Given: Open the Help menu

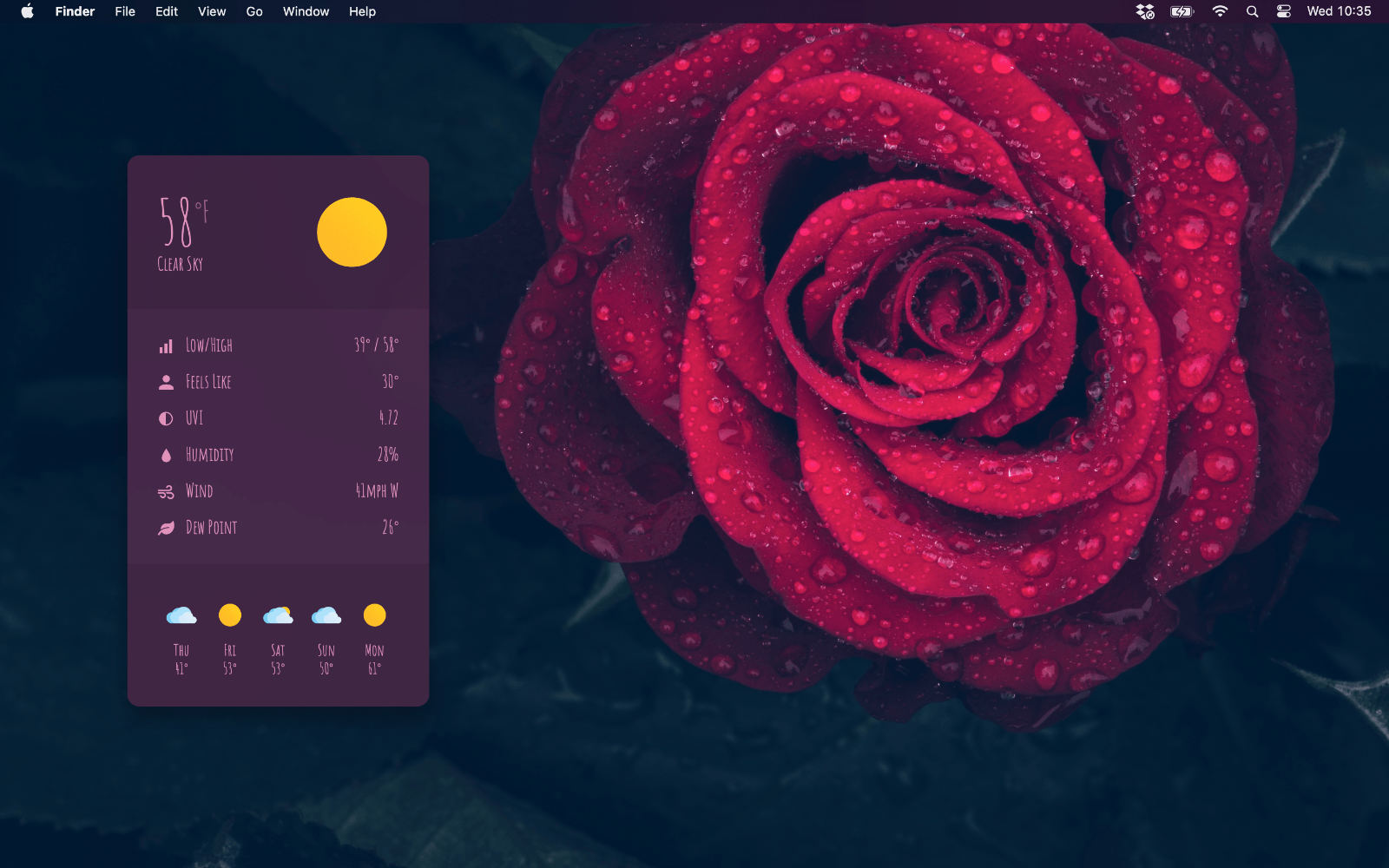Looking at the screenshot, I should click(362, 11).
